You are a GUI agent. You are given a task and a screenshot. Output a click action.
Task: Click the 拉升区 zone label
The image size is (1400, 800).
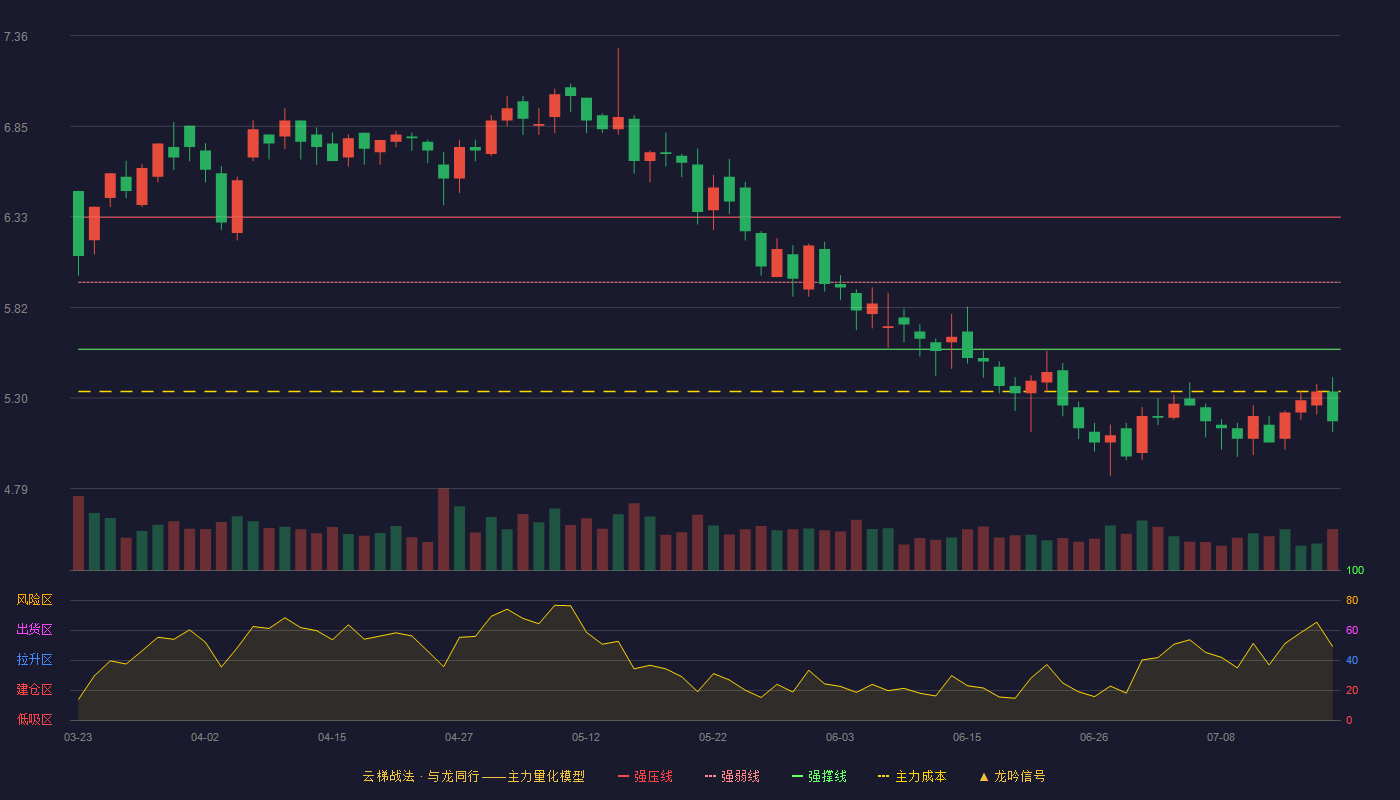pos(34,660)
